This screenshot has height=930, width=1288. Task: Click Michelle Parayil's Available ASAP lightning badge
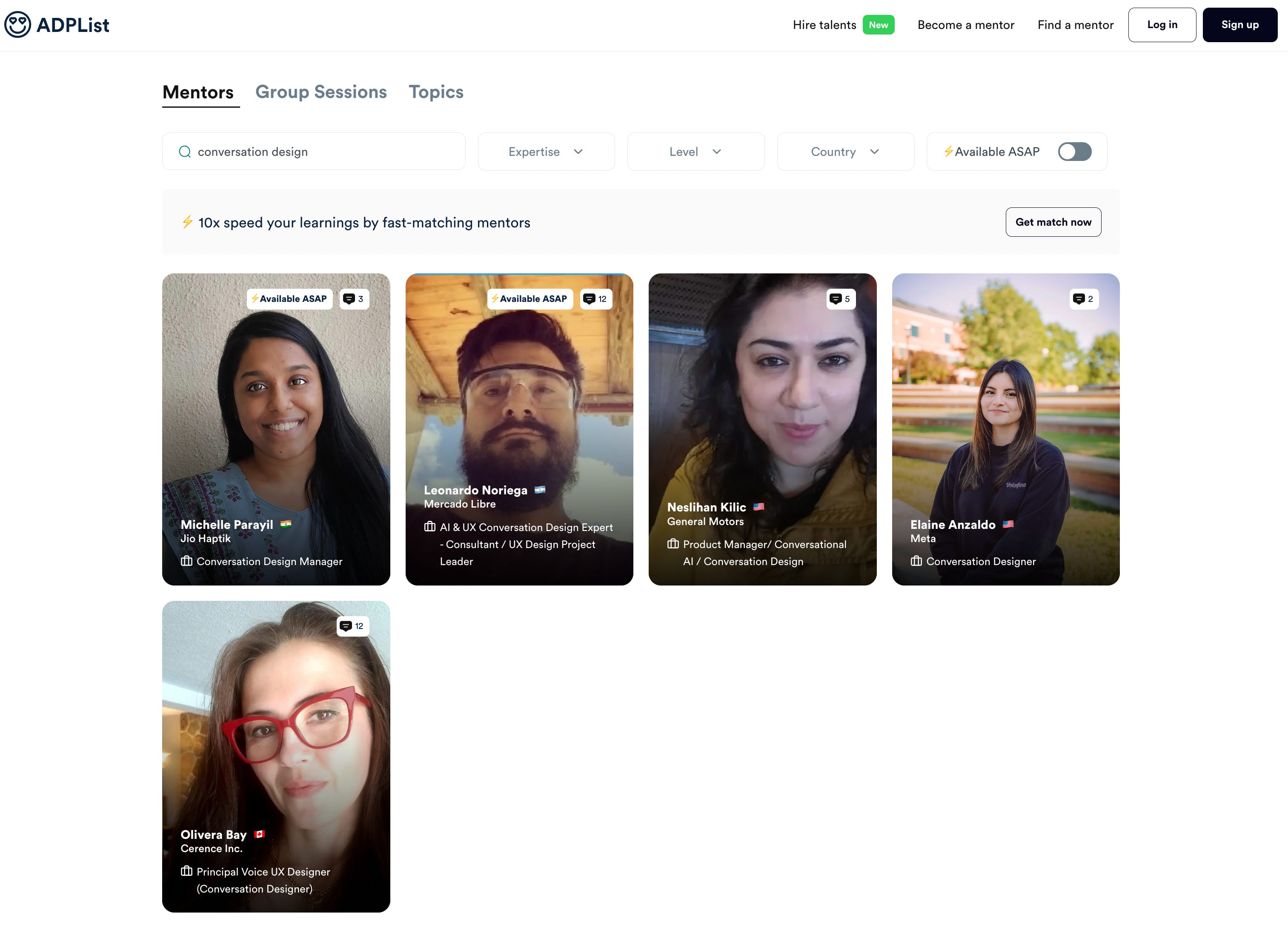point(289,299)
